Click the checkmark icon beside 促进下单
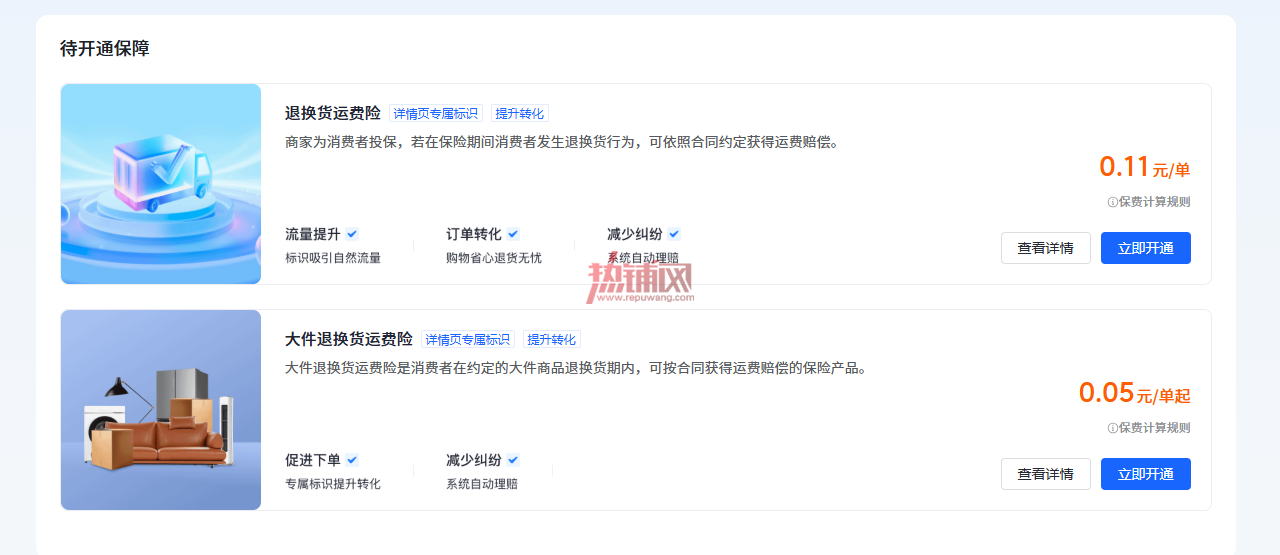 coord(352,460)
